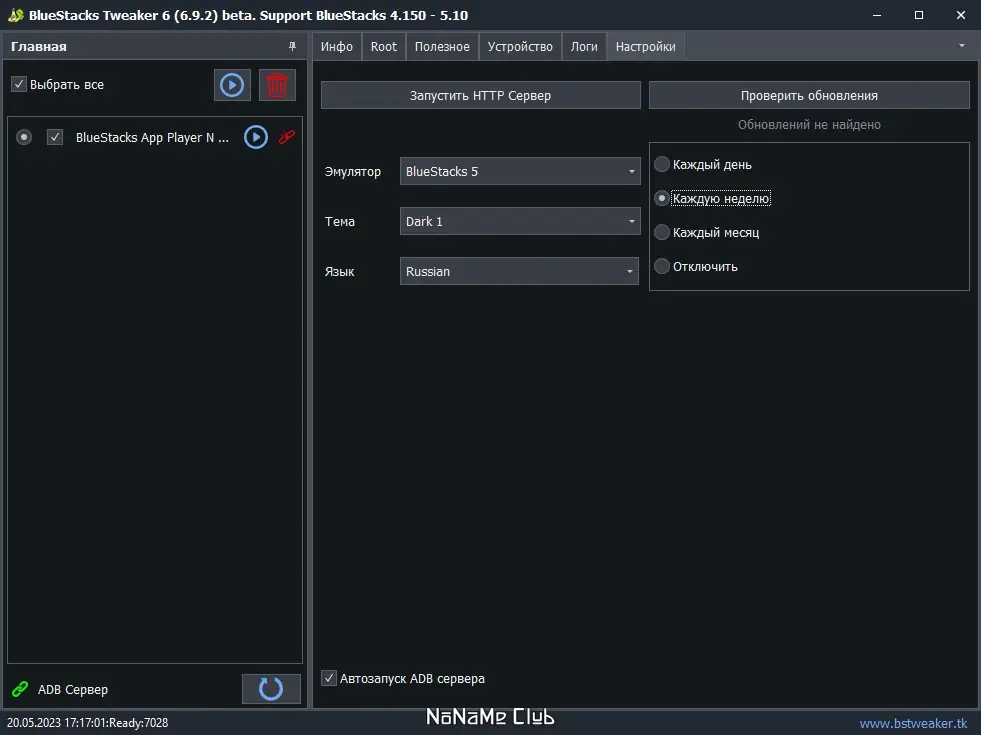981x735 pixels.
Task: Switch to the Root tab
Action: click(384, 47)
